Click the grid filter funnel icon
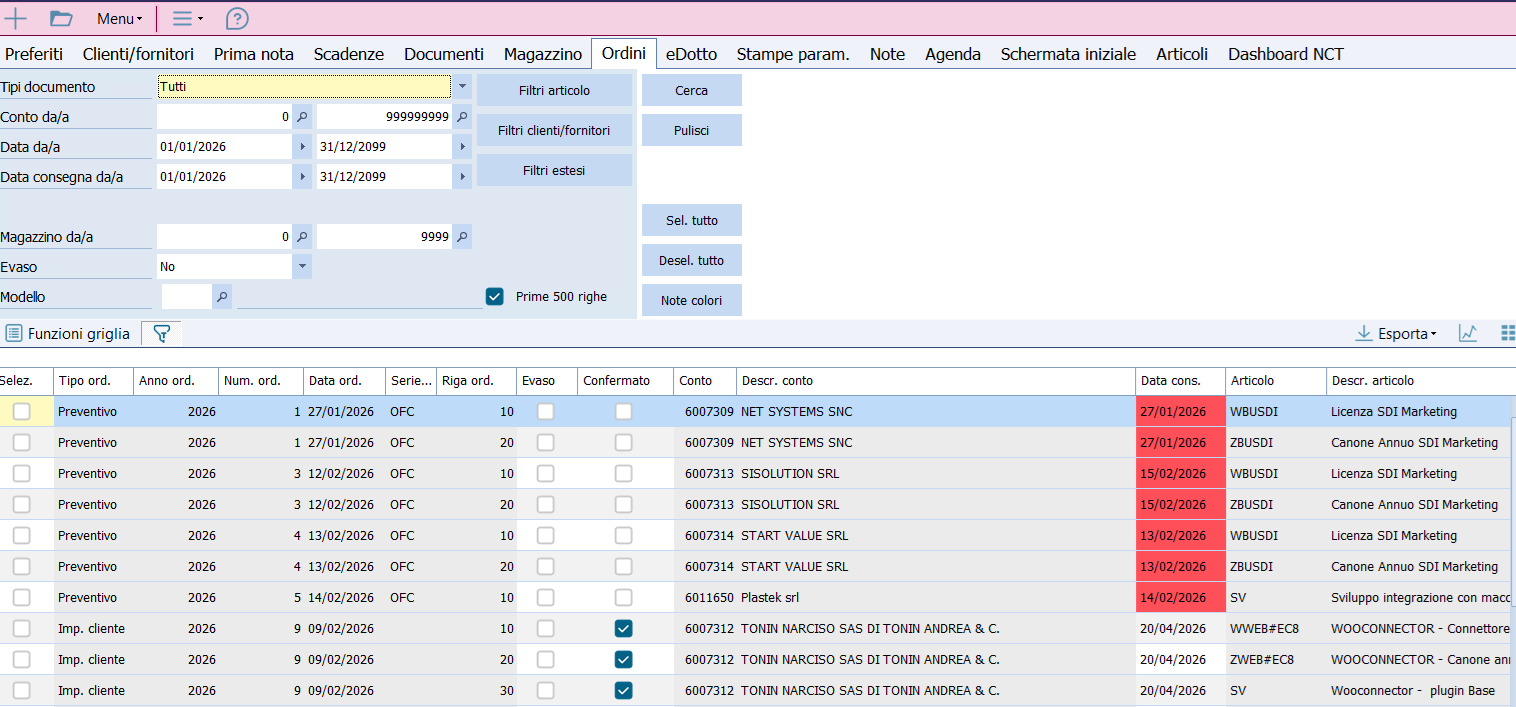 [161, 334]
